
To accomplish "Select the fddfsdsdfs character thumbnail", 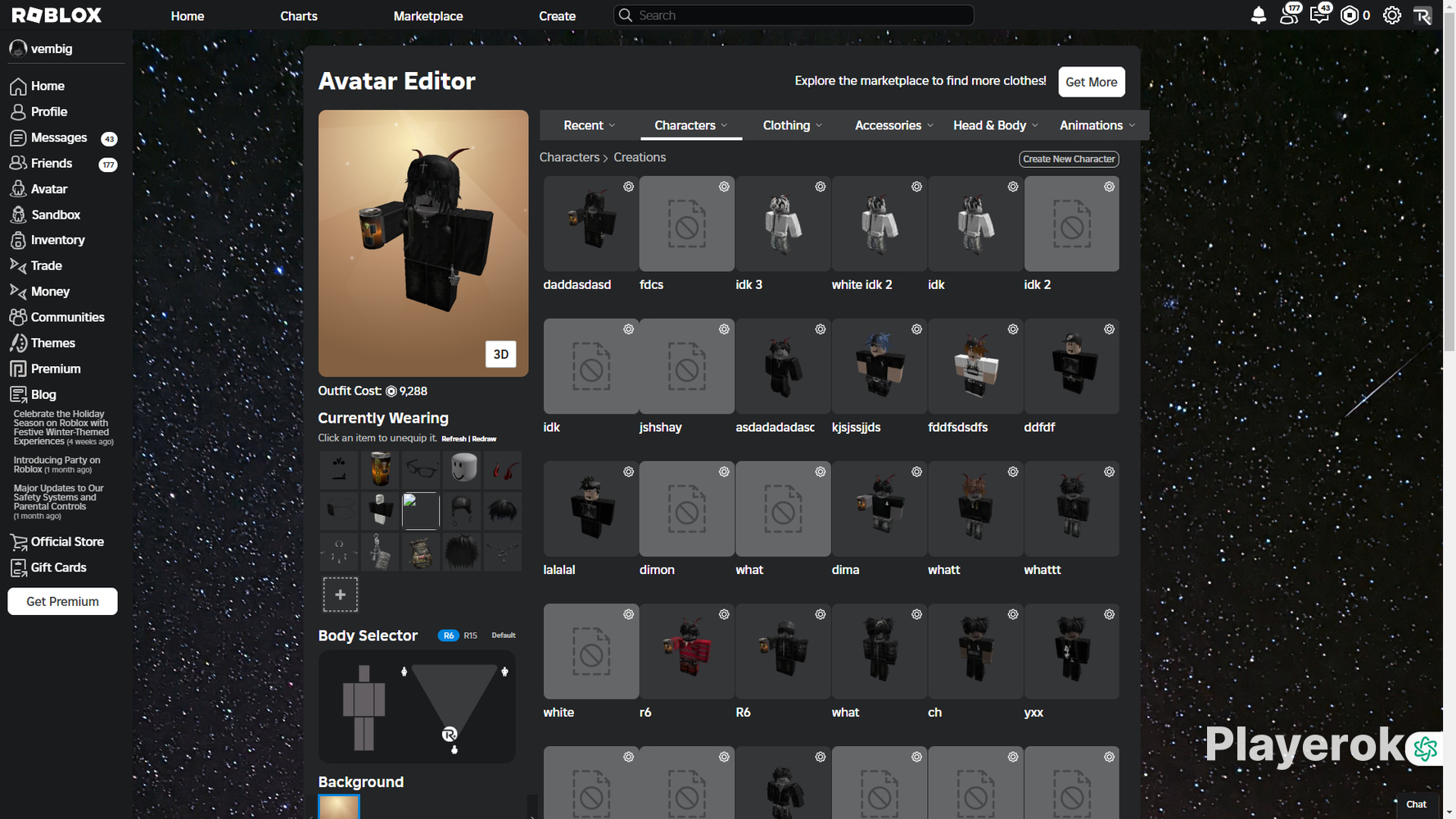I will (975, 366).
